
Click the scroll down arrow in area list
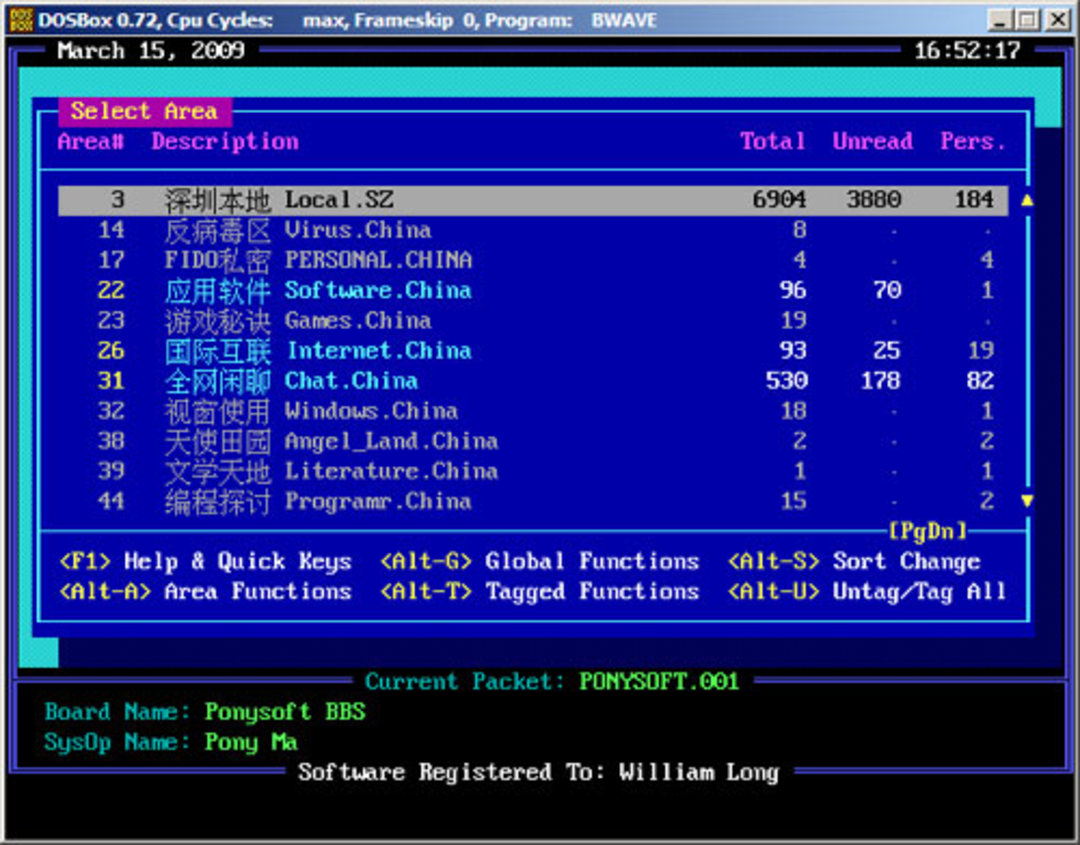pos(1026,501)
